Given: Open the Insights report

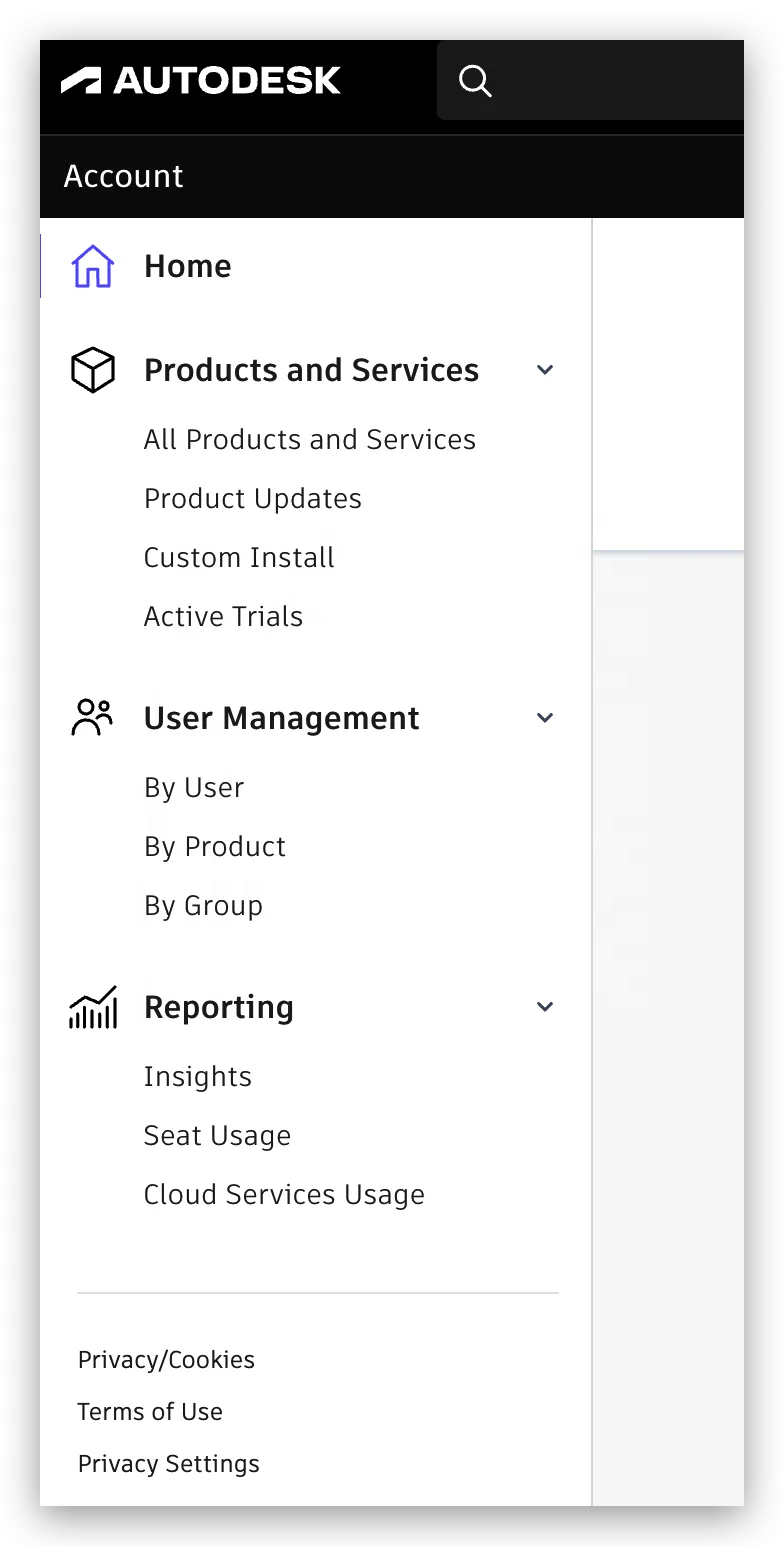Looking at the screenshot, I should (x=197, y=1077).
